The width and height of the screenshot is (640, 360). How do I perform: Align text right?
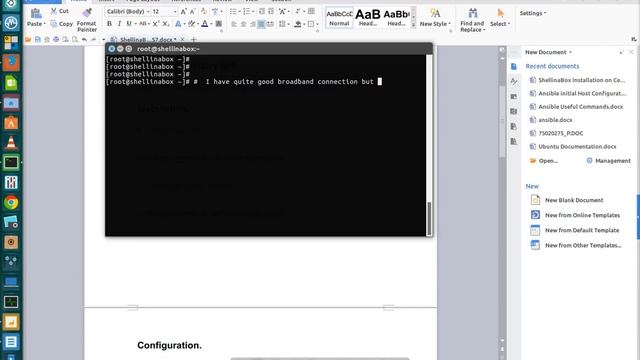253,24
